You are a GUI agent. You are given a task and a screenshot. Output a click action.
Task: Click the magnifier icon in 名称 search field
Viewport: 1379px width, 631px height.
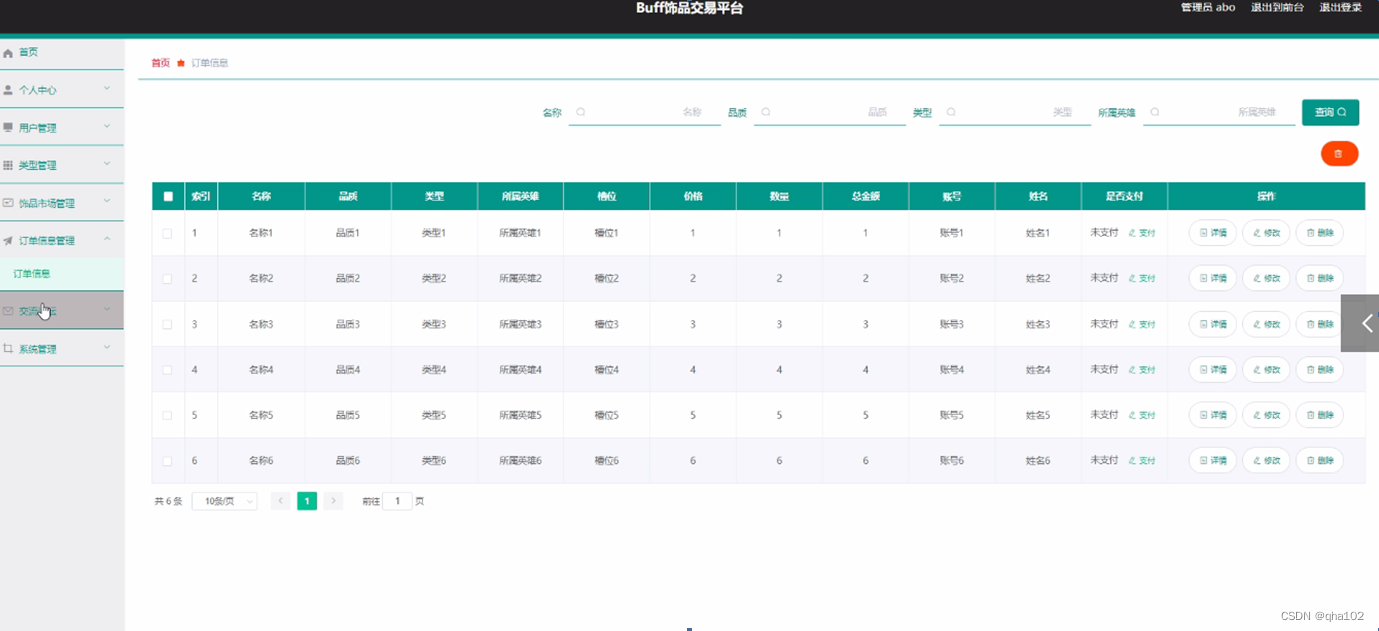pyautogui.click(x=581, y=112)
